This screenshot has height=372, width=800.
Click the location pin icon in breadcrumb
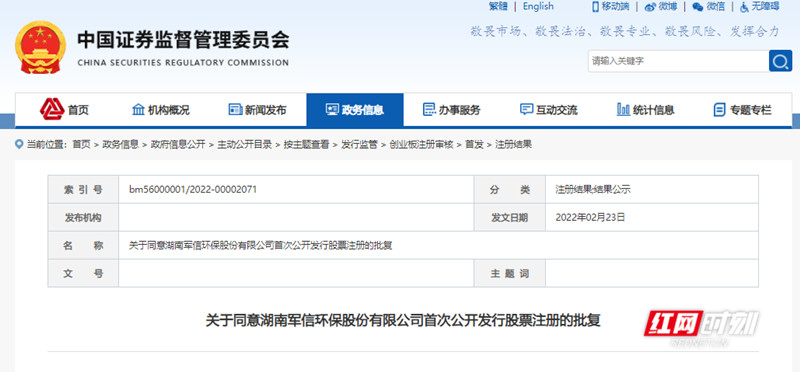(x=19, y=144)
